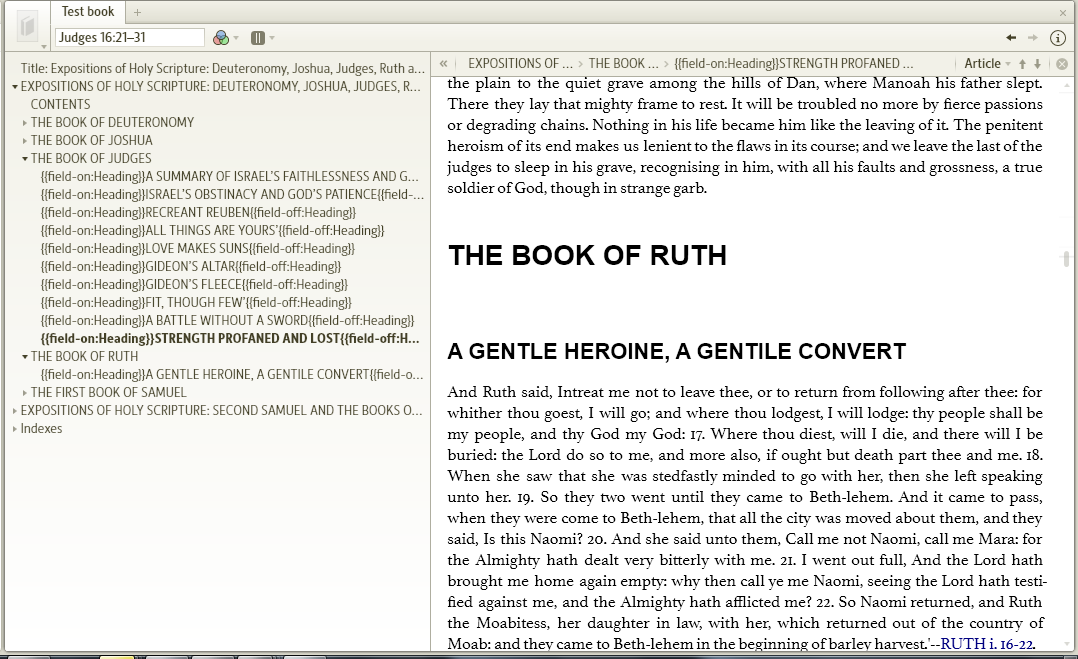
Task: Jump to next article down arrow
Action: pos(1037,64)
